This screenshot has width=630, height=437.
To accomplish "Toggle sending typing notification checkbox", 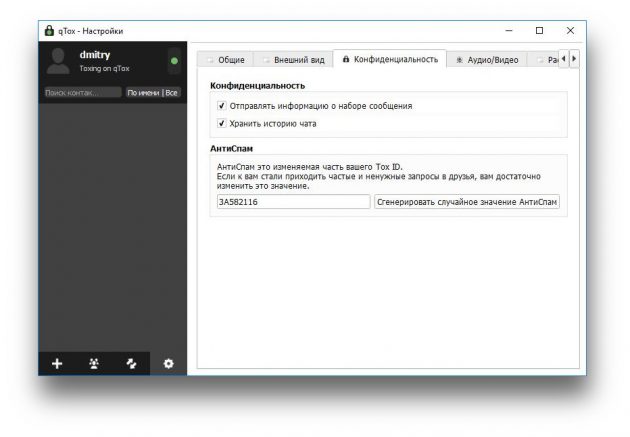I will [x=221, y=106].
